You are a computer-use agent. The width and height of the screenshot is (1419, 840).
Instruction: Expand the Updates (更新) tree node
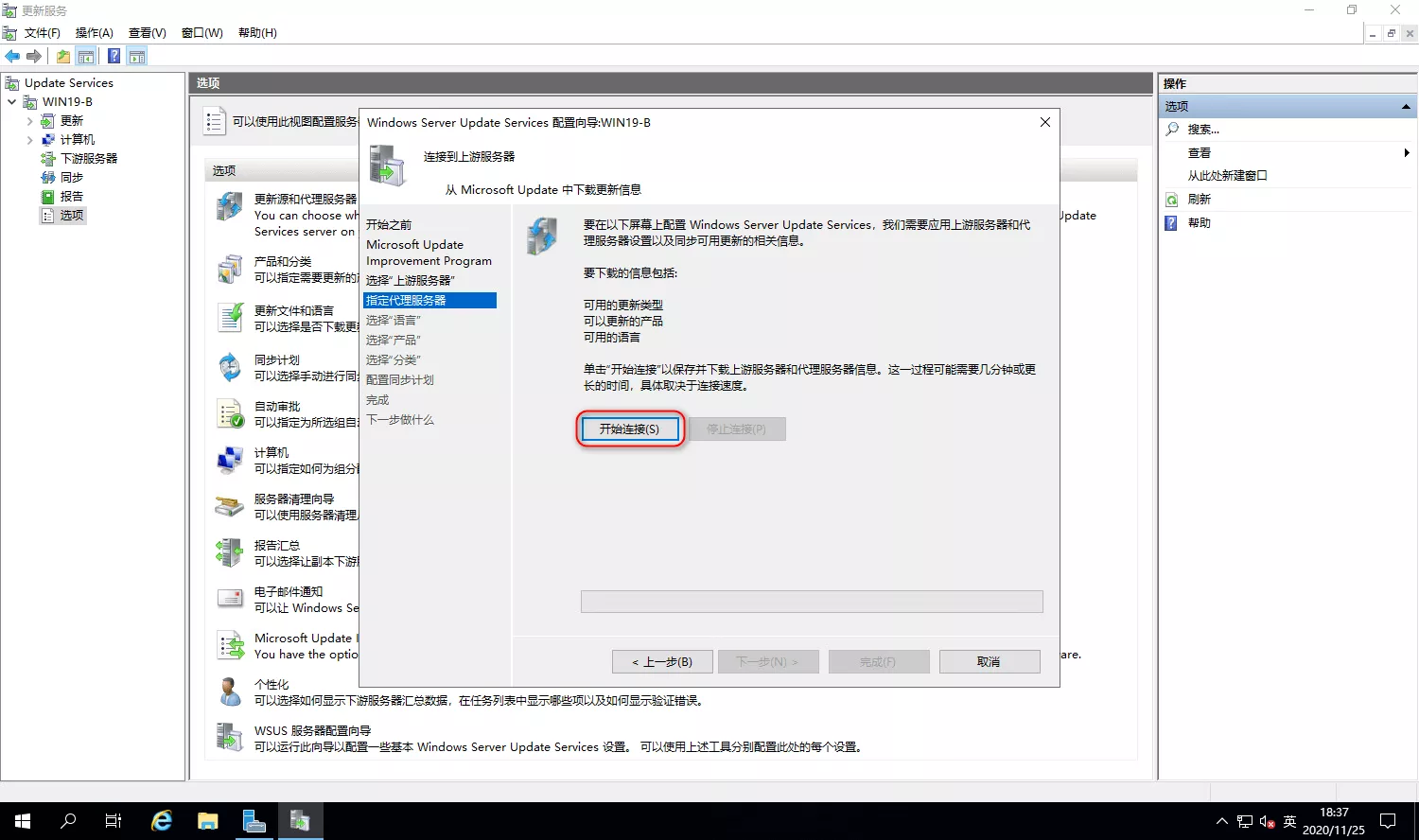click(30, 121)
